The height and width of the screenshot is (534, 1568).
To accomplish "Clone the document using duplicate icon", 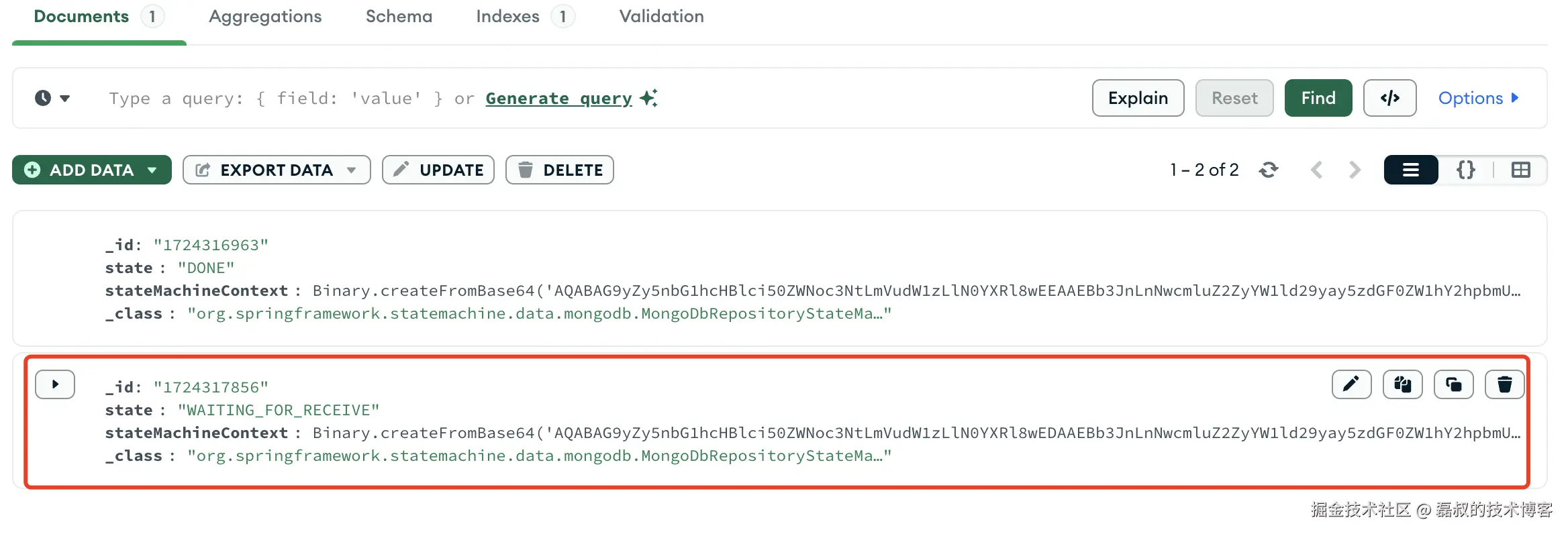I will 1453,384.
